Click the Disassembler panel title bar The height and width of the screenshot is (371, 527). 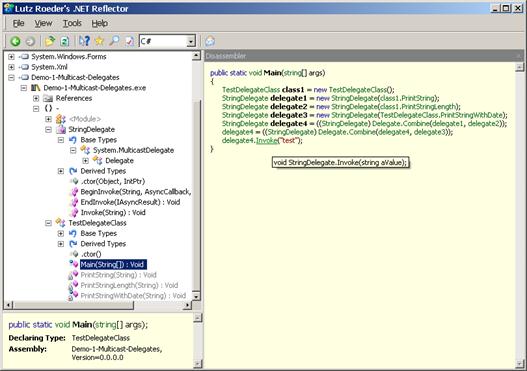[364, 56]
